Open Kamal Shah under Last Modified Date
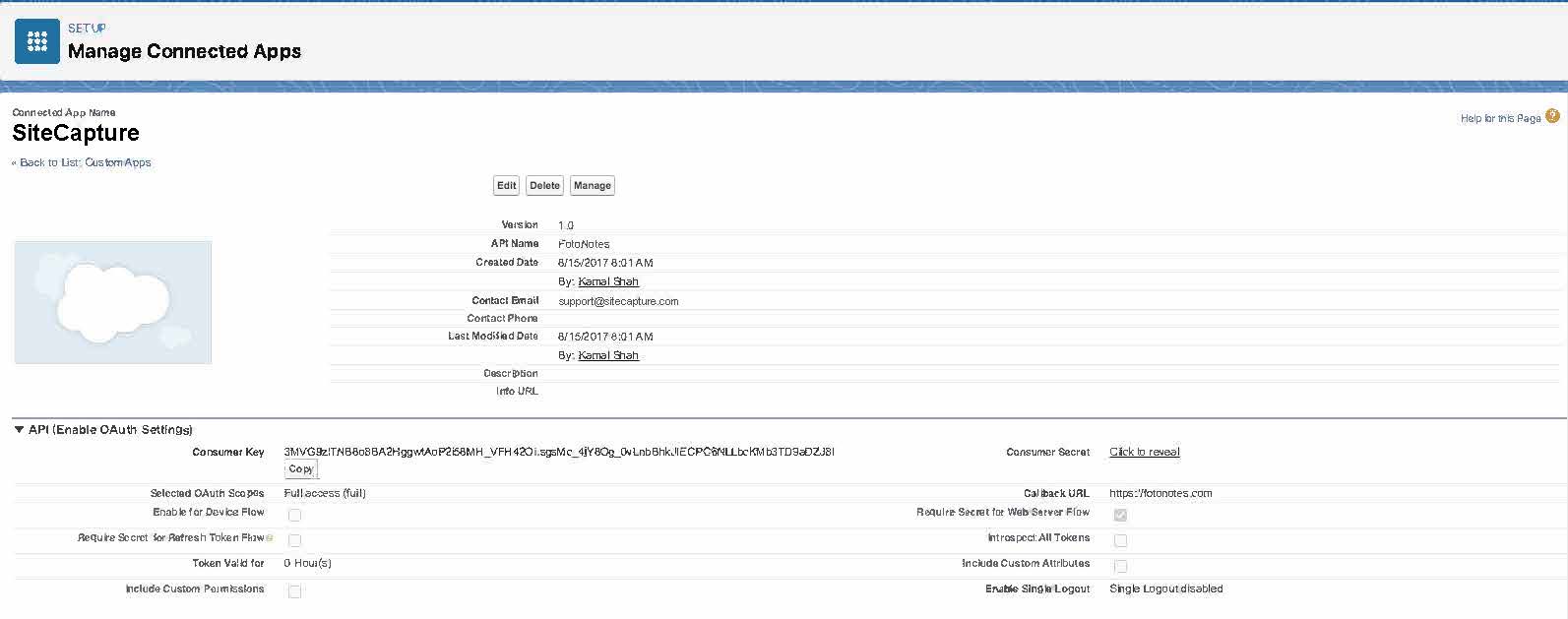 click(608, 355)
